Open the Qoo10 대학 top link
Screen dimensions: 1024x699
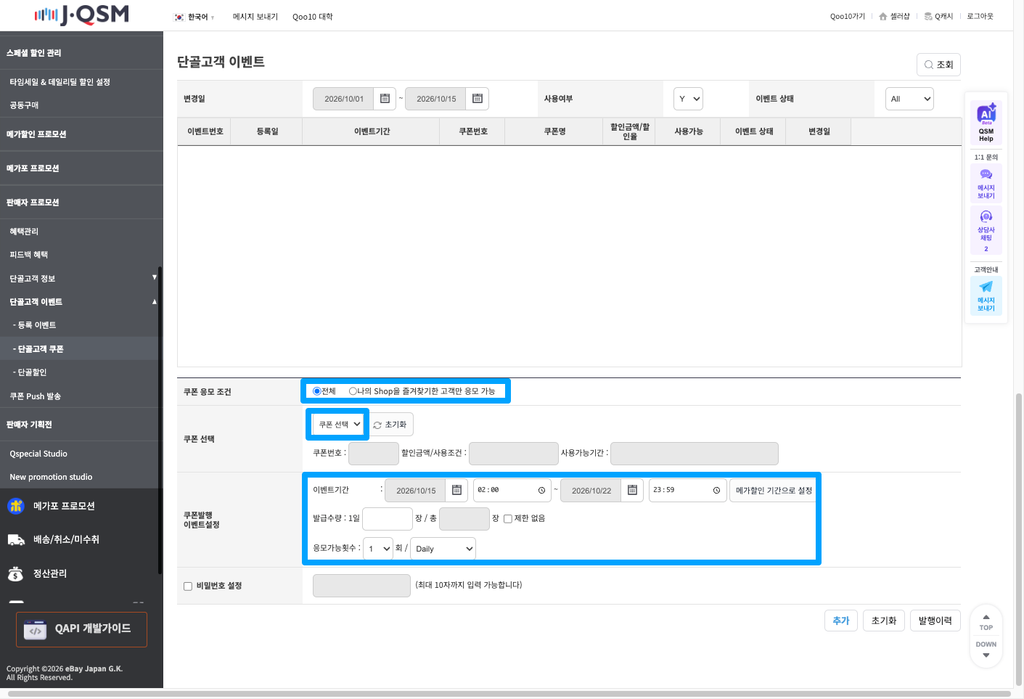point(313,17)
